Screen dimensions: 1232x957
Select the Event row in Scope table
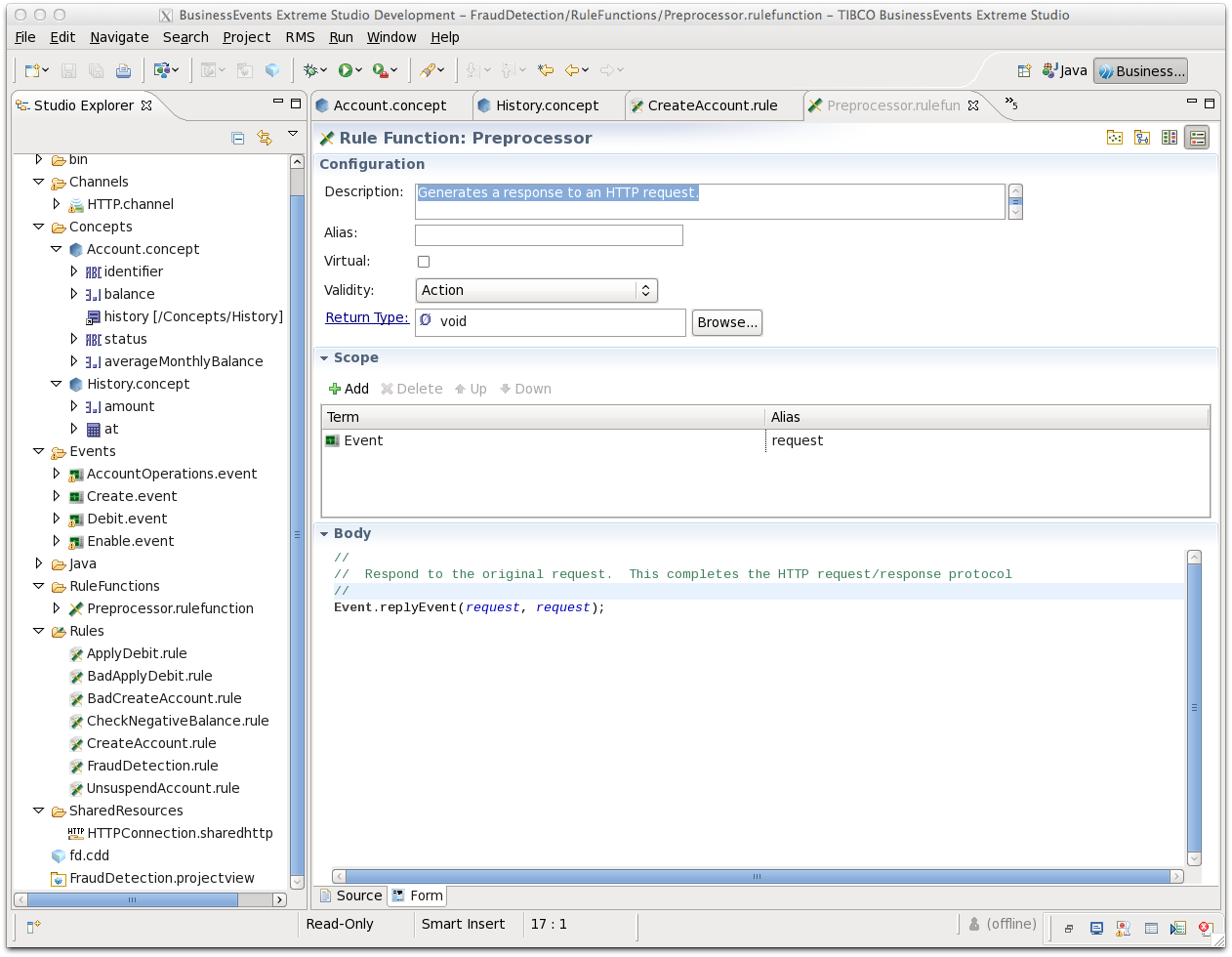765,440
